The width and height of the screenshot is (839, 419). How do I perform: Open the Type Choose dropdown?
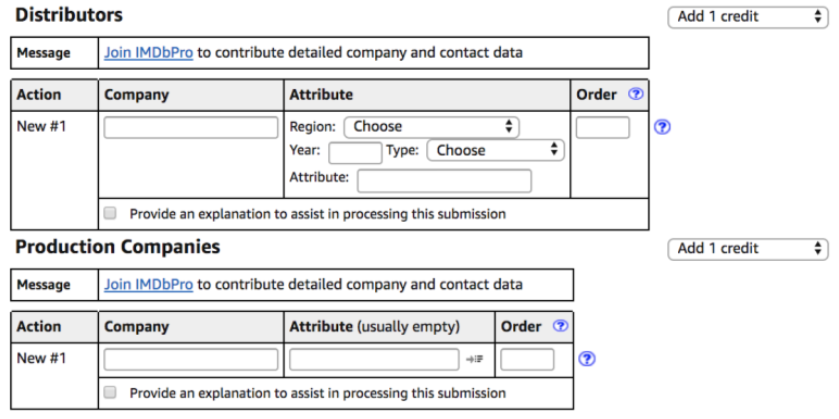495,150
